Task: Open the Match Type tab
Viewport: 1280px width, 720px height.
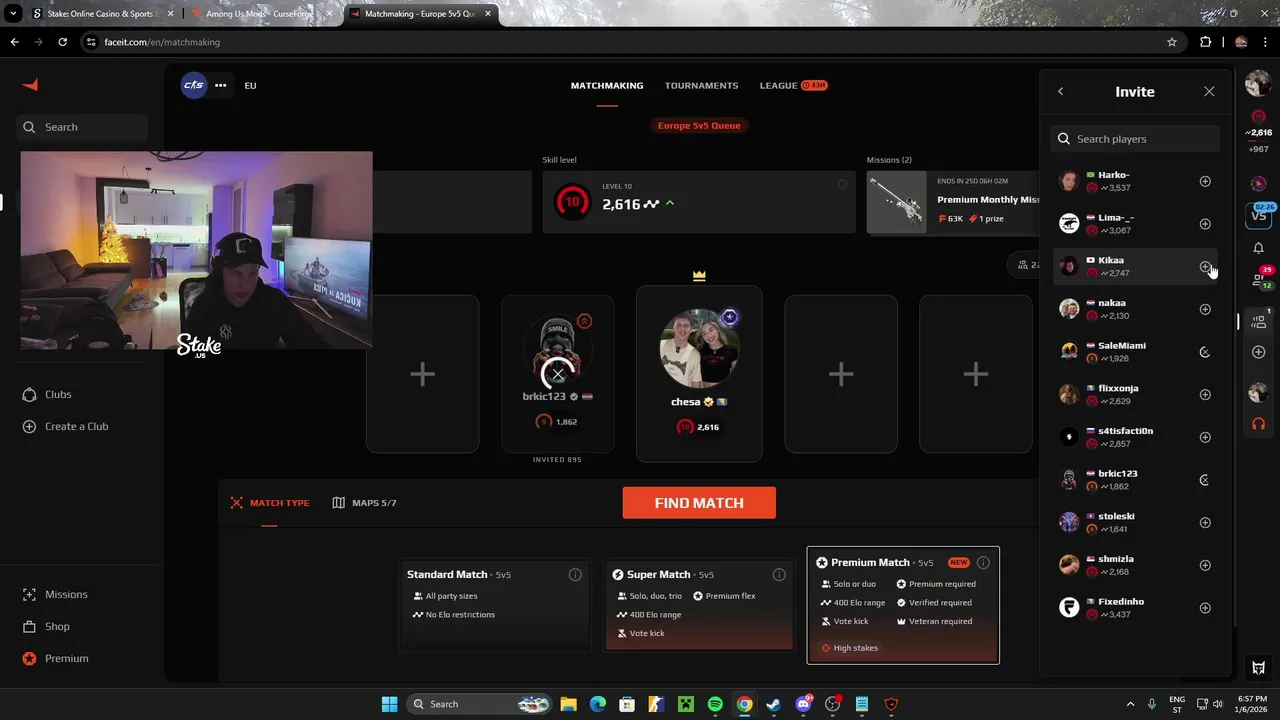Action: click(x=270, y=503)
